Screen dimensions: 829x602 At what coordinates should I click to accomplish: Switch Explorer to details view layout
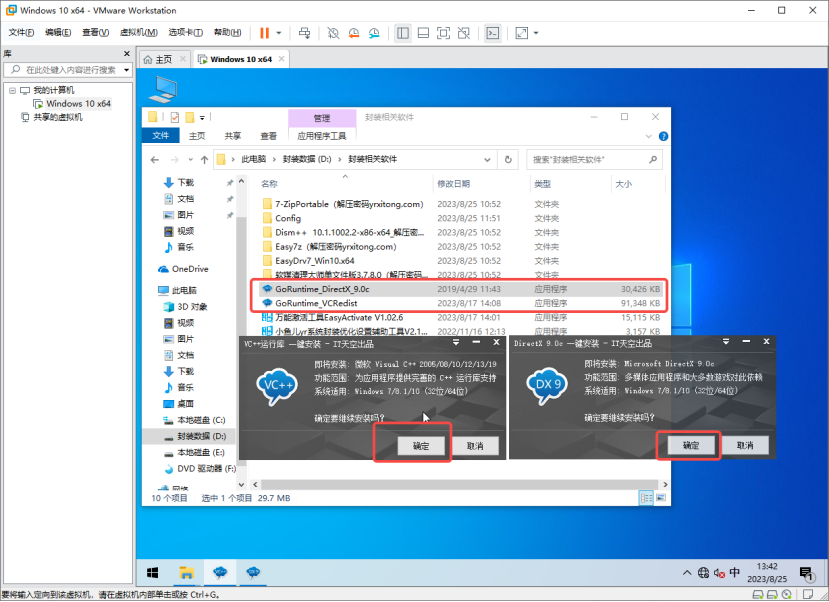[x=646, y=498]
